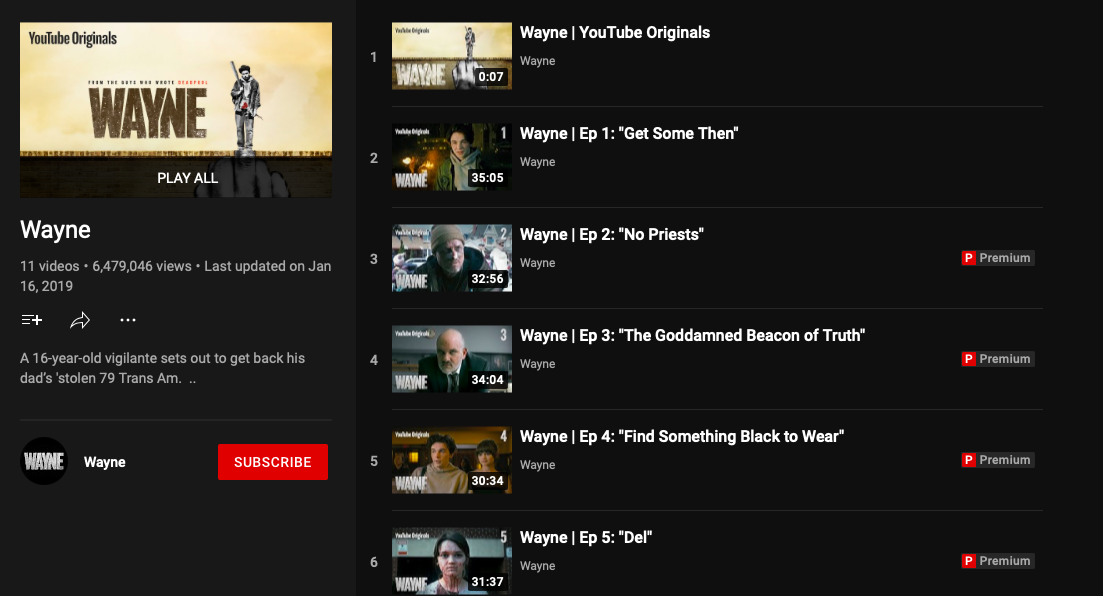This screenshot has height=596, width=1103.
Task: Click the Wayne channel avatar
Action: [x=44, y=462]
